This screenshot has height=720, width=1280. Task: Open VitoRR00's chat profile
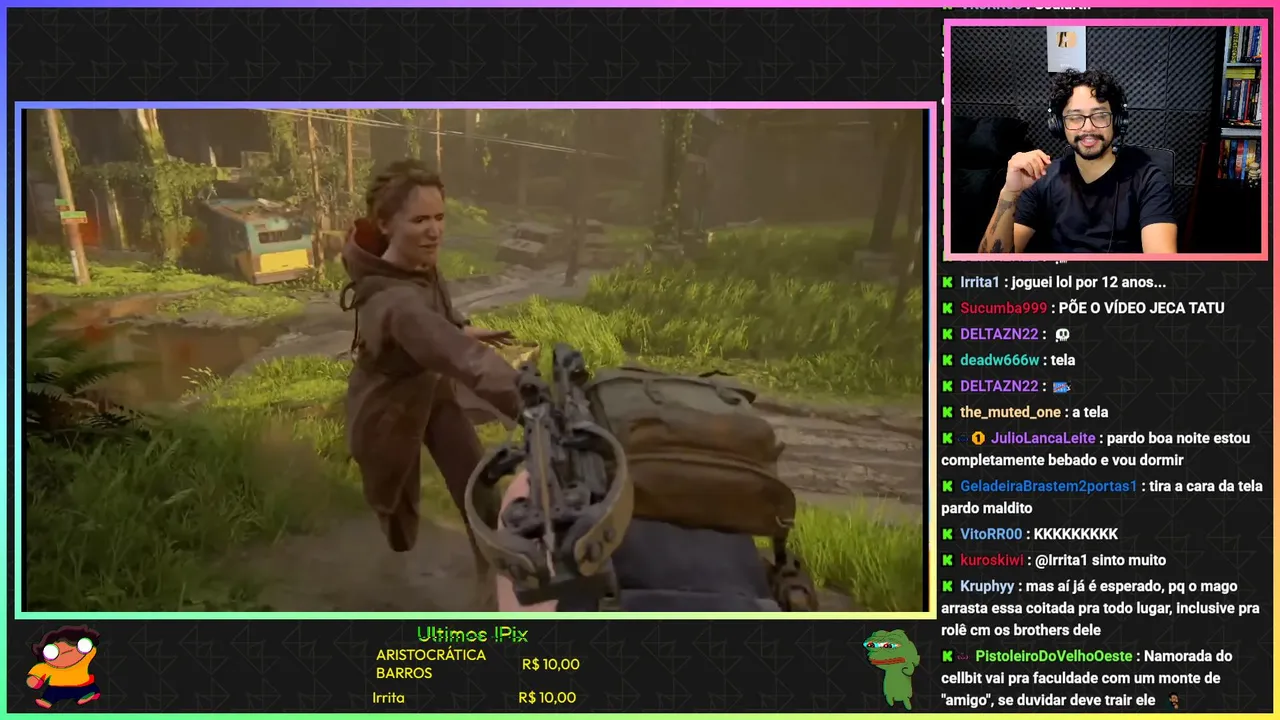991,534
